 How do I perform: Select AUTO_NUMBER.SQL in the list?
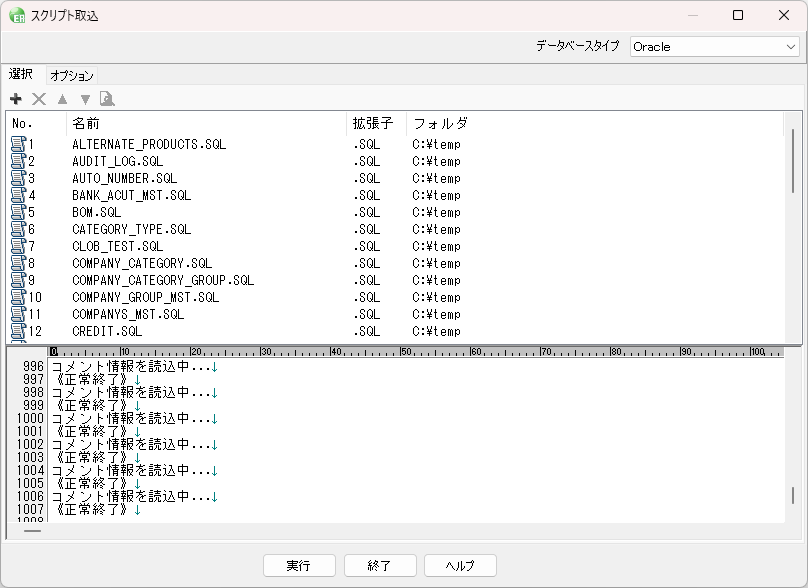tap(124, 178)
